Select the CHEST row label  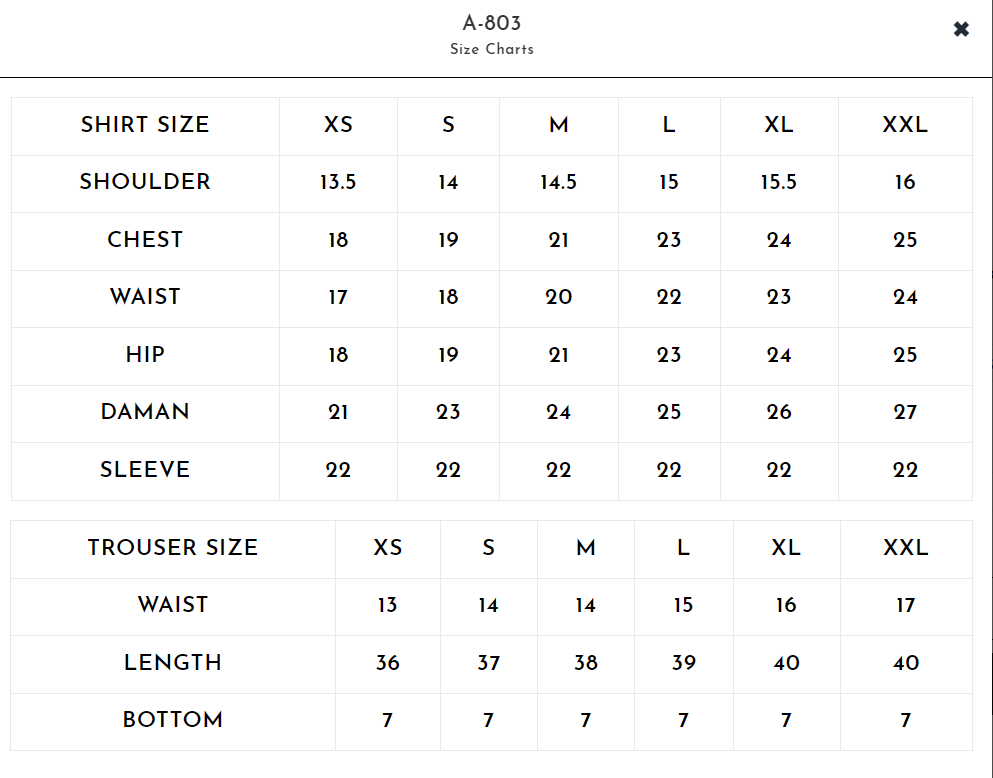click(x=145, y=240)
